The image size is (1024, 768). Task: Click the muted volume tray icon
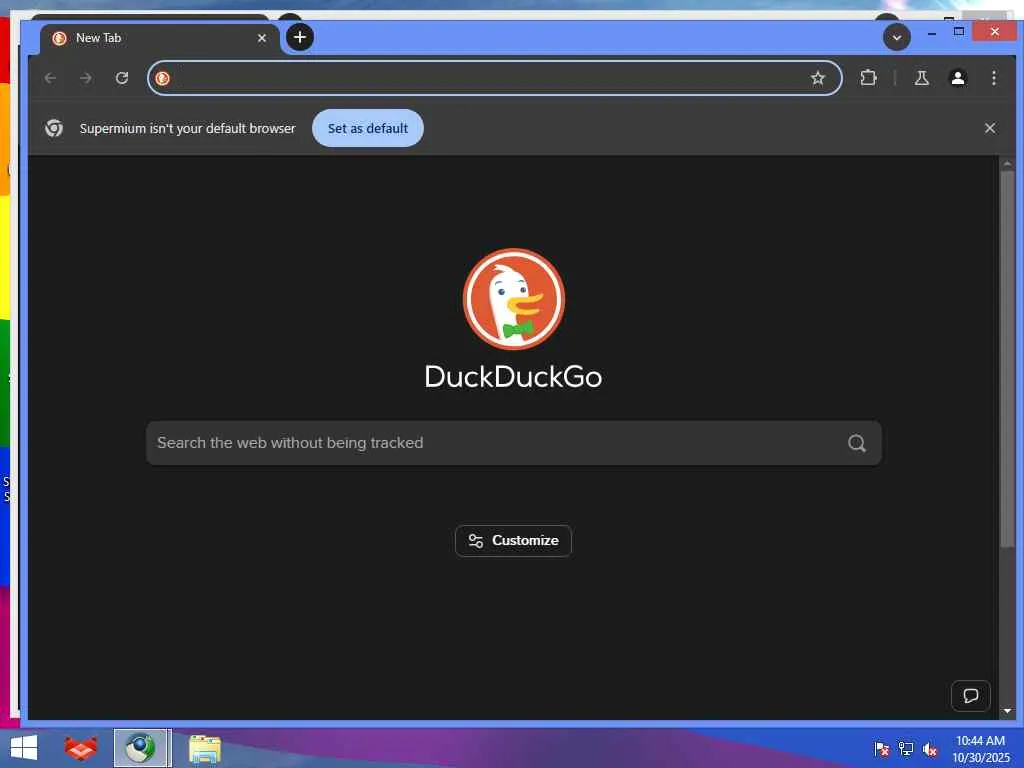click(x=930, y=749)
